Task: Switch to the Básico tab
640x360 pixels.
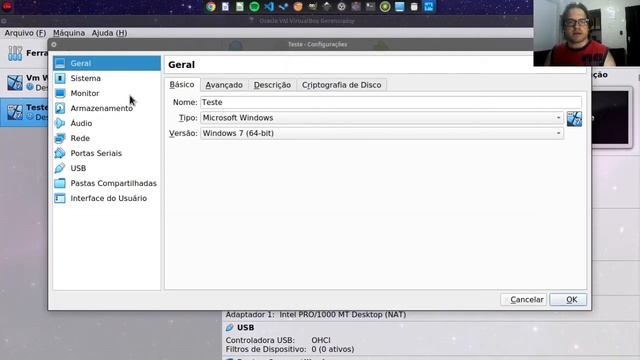Action: click(x=182, y=84)
